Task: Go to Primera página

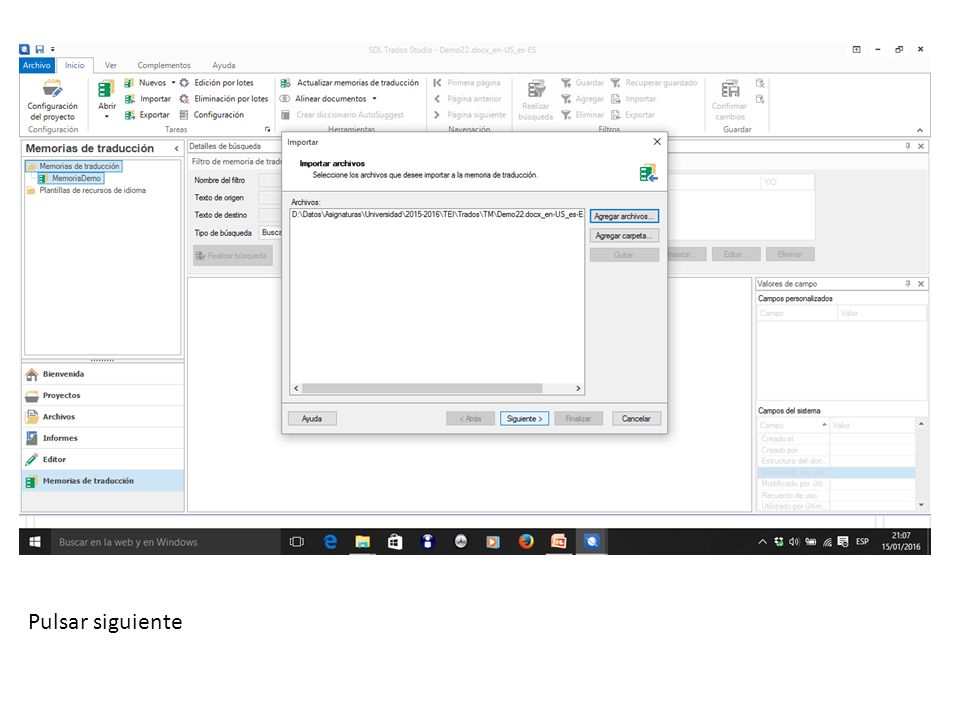Action: pyautogui.click(x=467, y=83)
